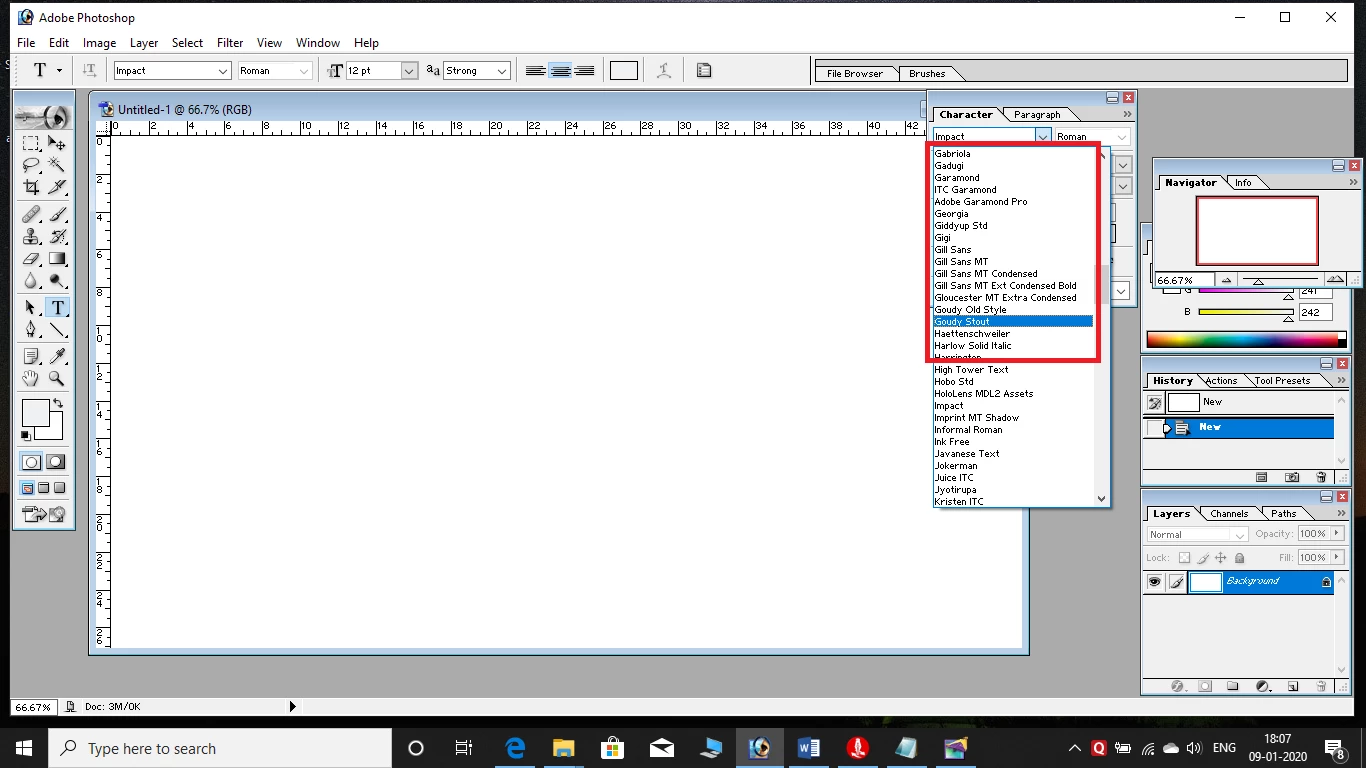Open the Roman font style dropdown in options bar
The image size is (1366, 768).
305,71
